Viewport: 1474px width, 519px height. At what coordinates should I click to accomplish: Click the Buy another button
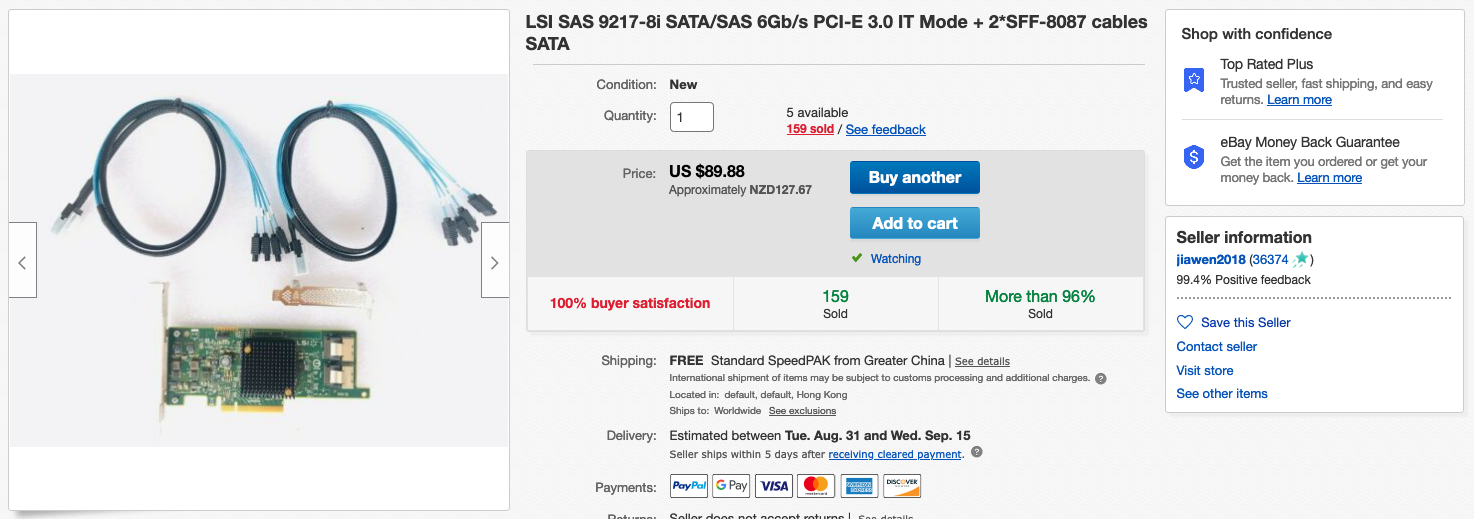click(915, 177)
